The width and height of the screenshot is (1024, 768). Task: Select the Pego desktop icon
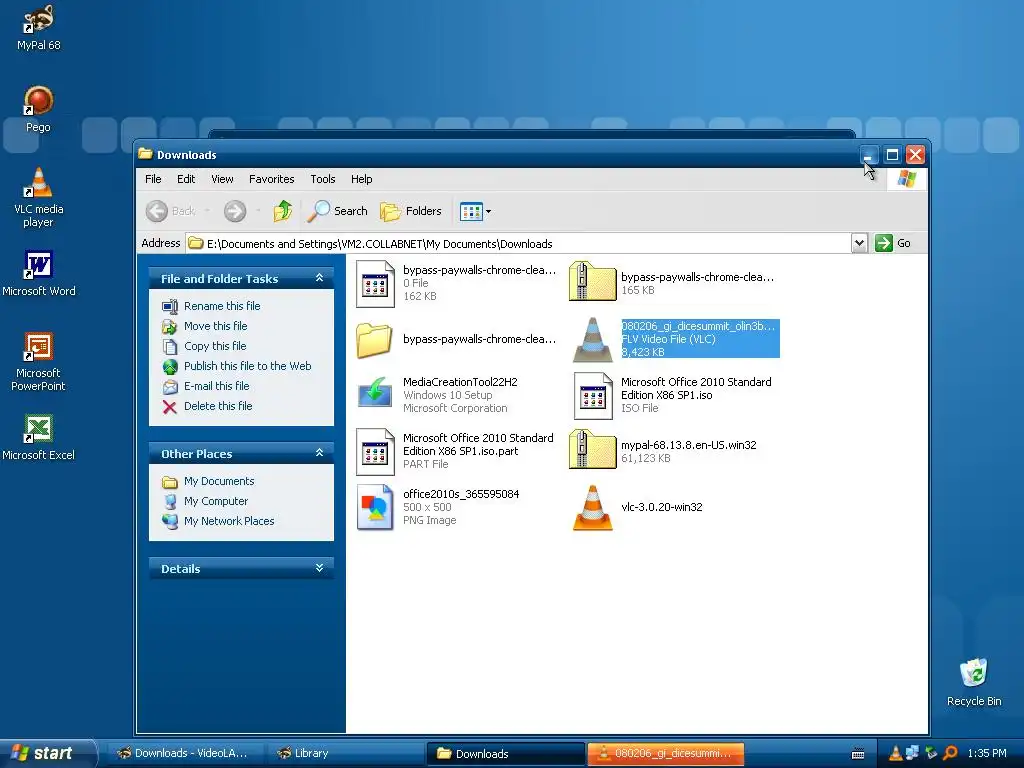(38, 109)
